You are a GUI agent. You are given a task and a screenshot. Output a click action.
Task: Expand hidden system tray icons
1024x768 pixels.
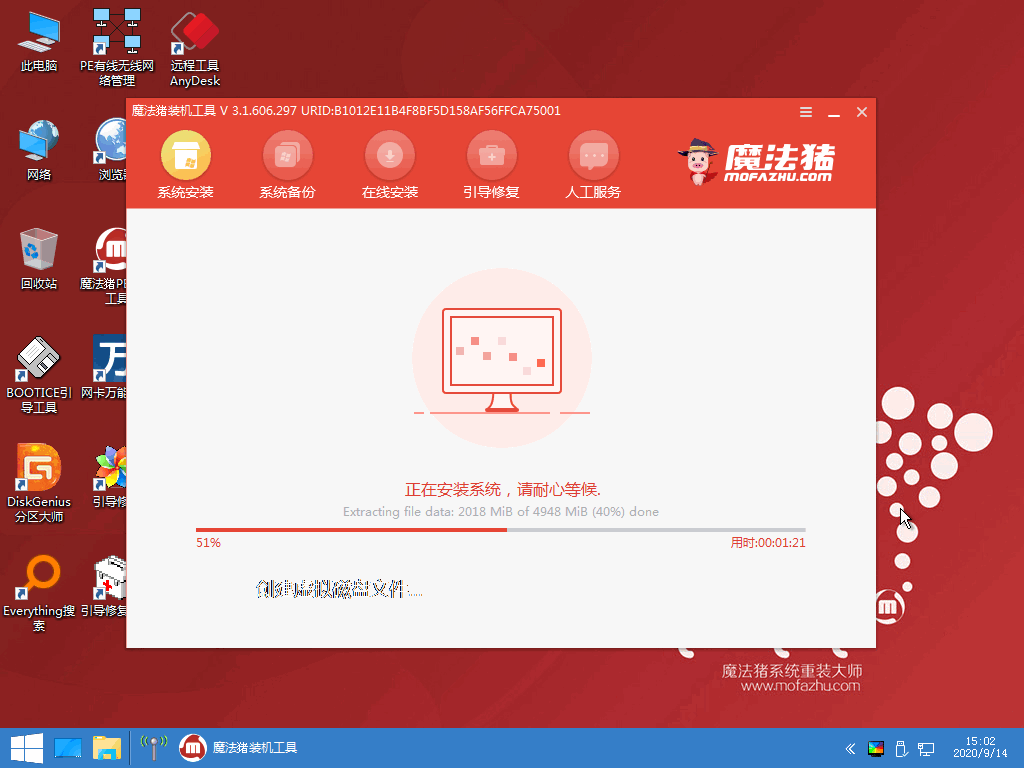(850, 748)
